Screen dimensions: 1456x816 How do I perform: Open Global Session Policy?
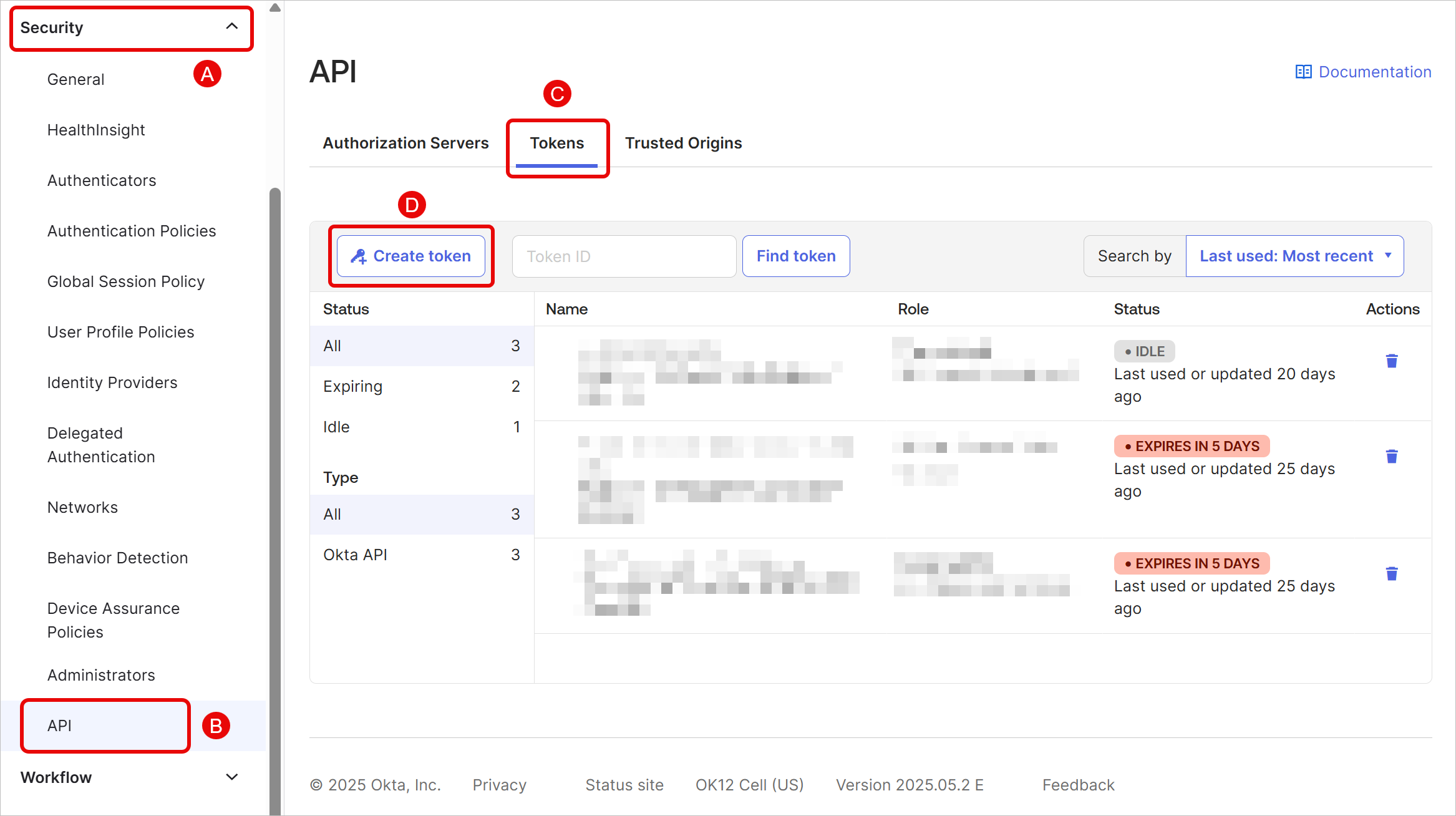(x=126, y=281)
